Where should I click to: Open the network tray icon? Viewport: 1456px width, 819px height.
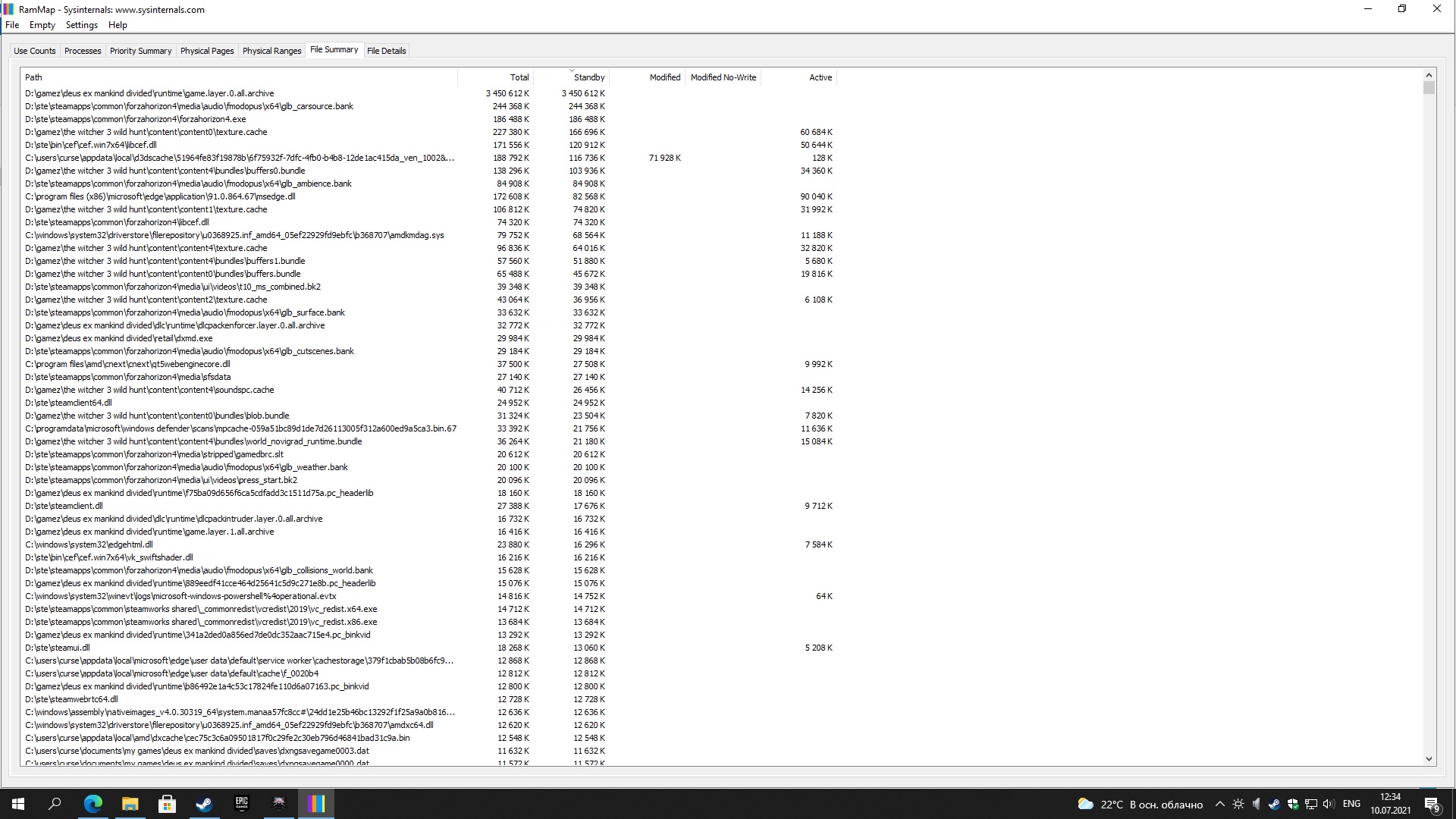(x=1310, y=804)
